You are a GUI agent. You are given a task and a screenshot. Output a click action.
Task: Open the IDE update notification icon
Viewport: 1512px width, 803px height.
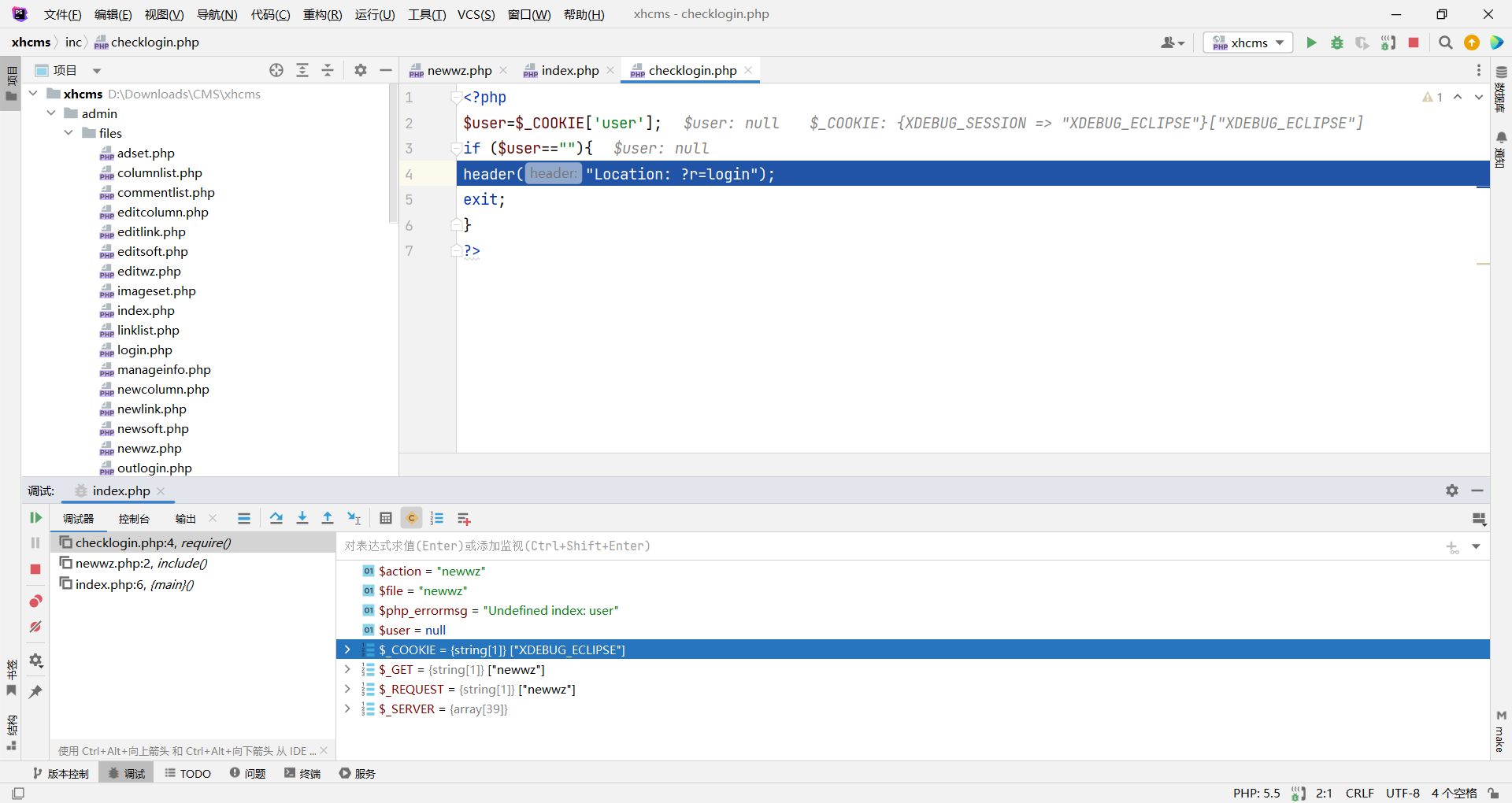coord(1472,43)
